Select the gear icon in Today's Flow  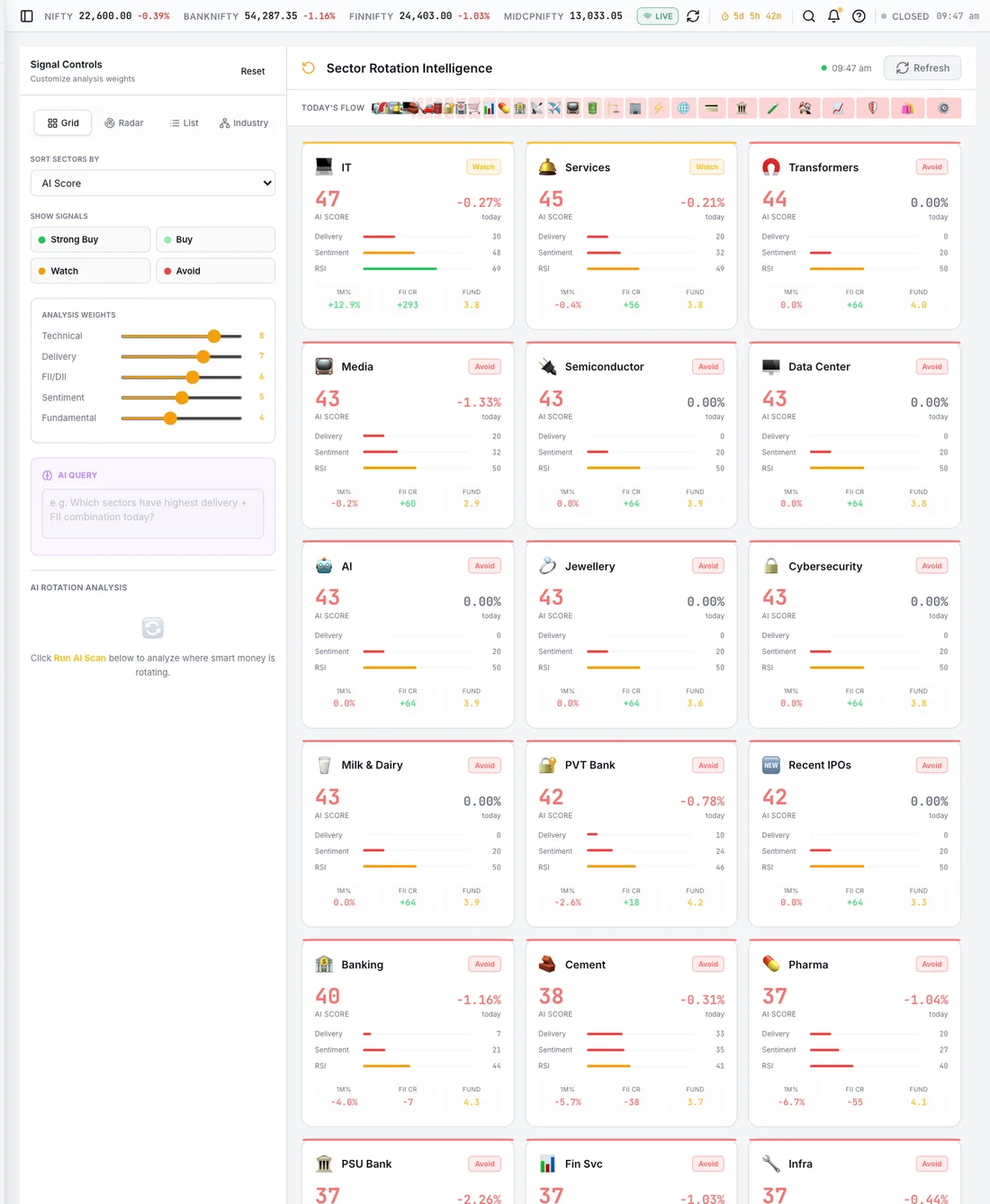(x=944, y=108)
